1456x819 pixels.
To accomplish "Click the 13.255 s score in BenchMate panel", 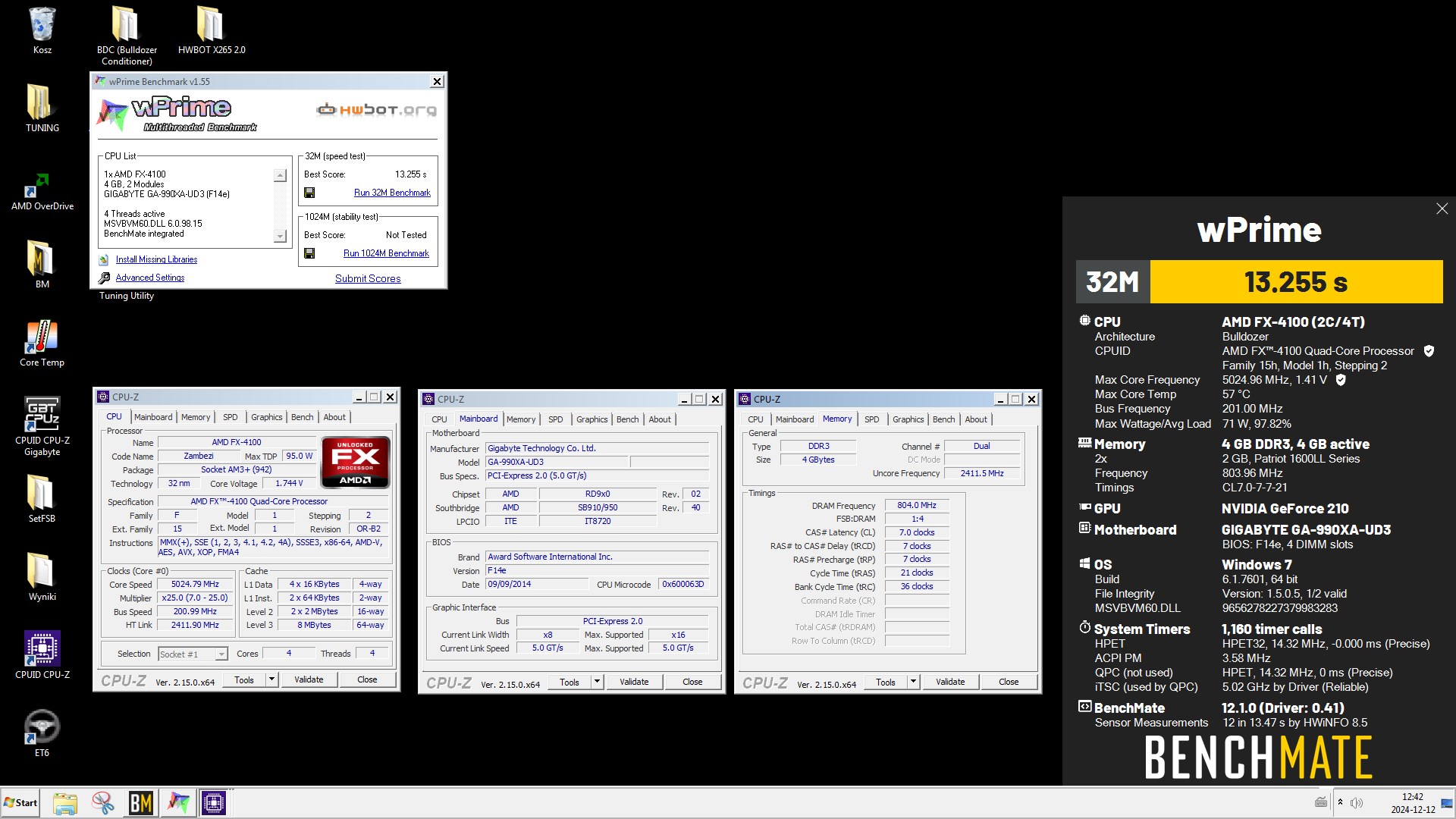I will [x=1296, y=282].
